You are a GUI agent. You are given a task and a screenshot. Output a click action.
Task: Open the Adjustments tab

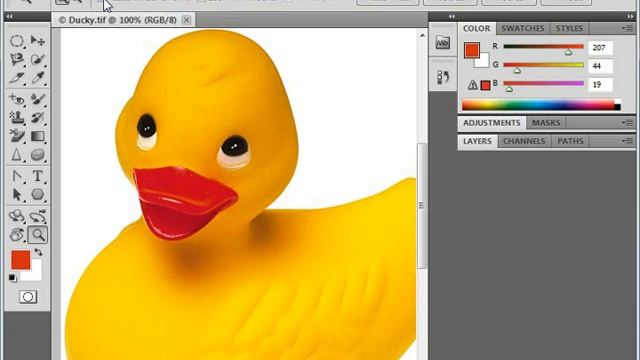tap(491, 123)
